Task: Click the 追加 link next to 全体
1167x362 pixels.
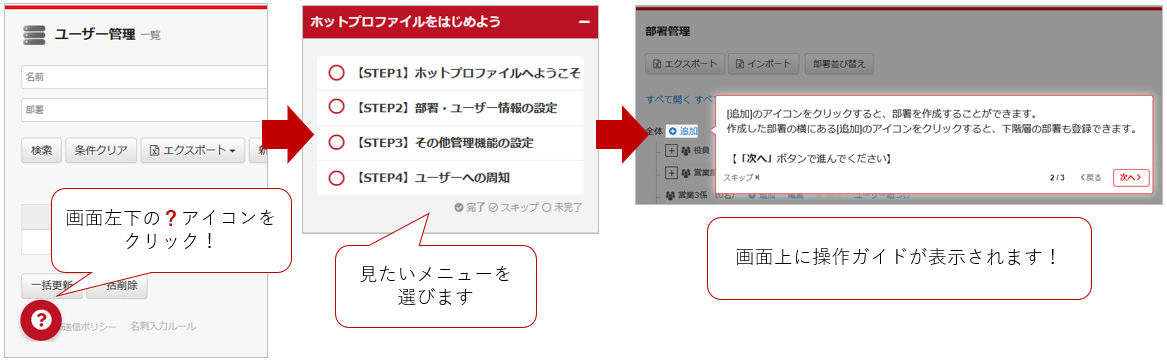Action: tap(682, 131)
